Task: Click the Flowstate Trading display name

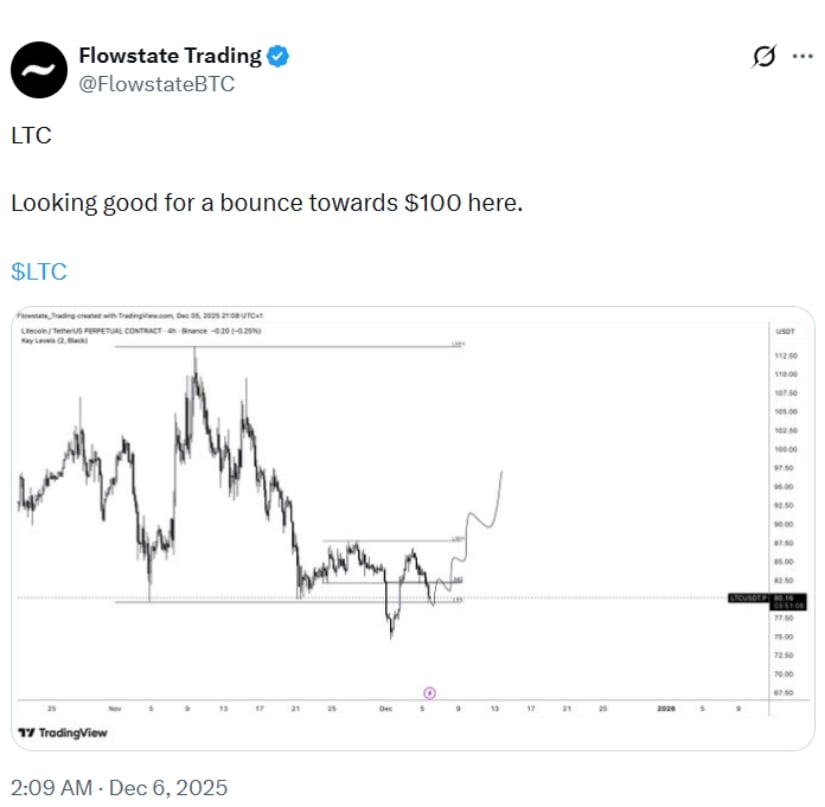Action: (x=171, y=56)
